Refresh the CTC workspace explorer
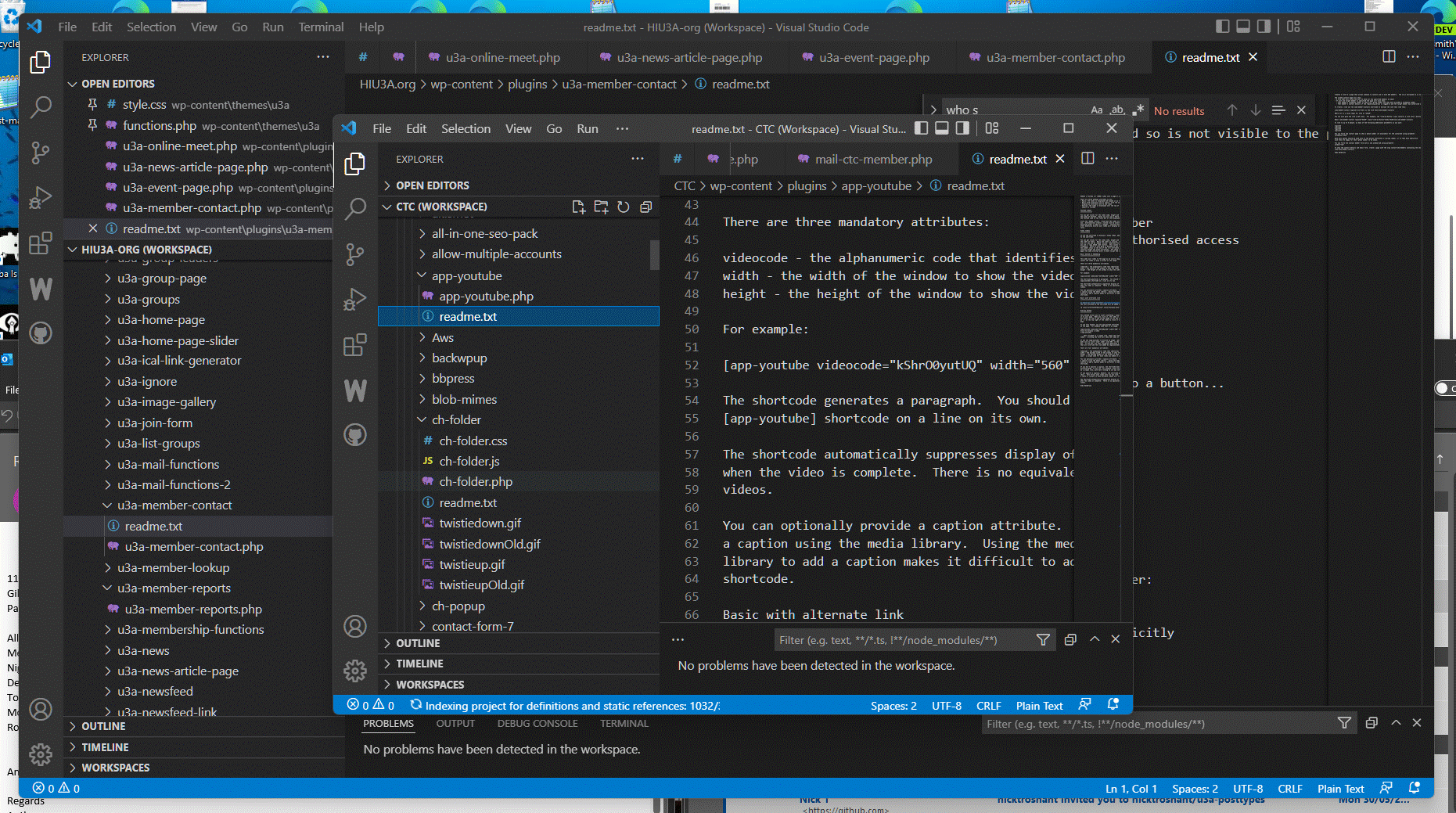The height and width of the screenshot is (813, 1456). pos(624,207)
